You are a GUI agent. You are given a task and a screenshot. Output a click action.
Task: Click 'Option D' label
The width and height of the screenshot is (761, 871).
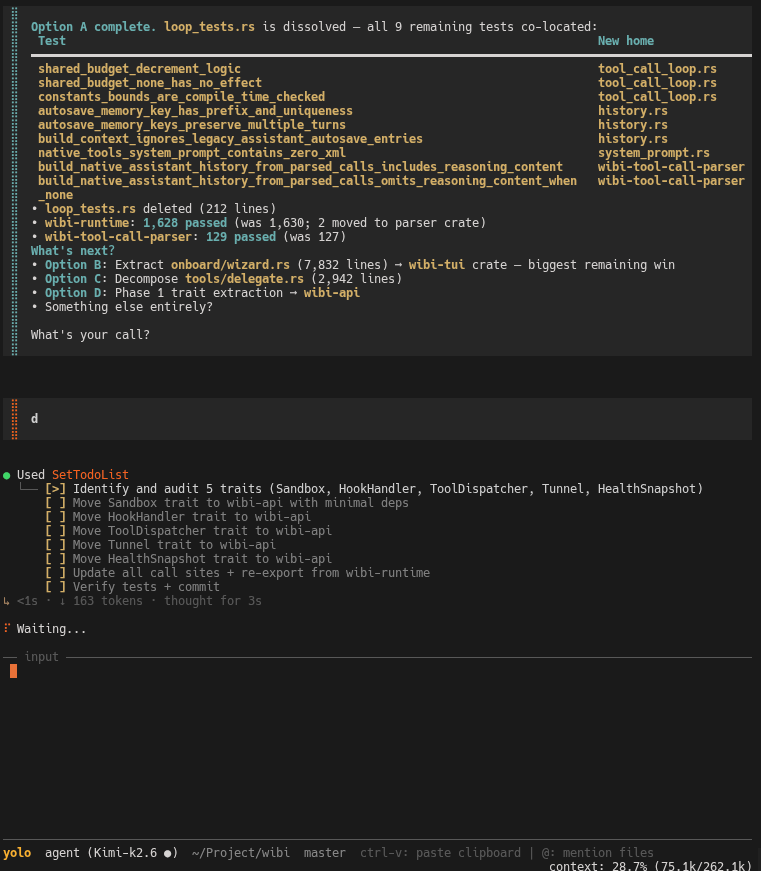tap(73, 293)
